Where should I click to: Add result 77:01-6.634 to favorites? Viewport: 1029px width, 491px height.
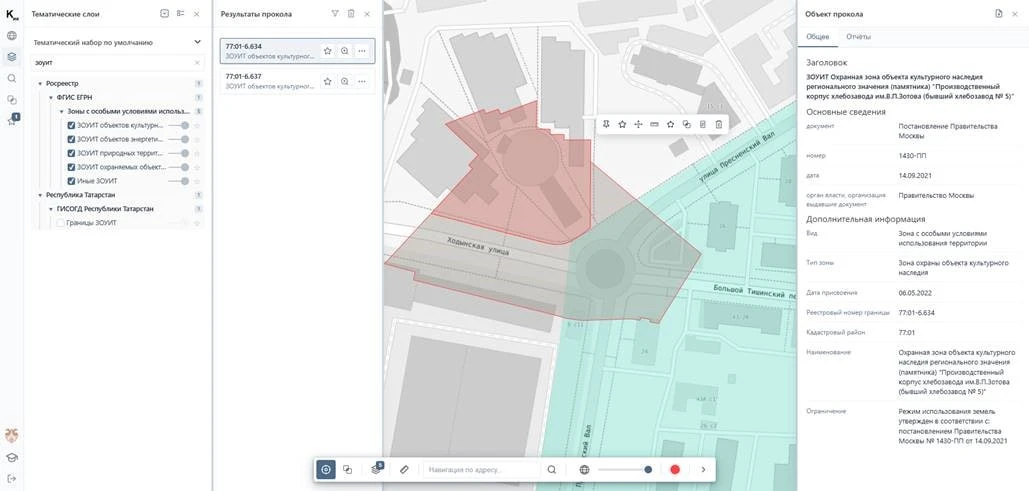point(327,51)
